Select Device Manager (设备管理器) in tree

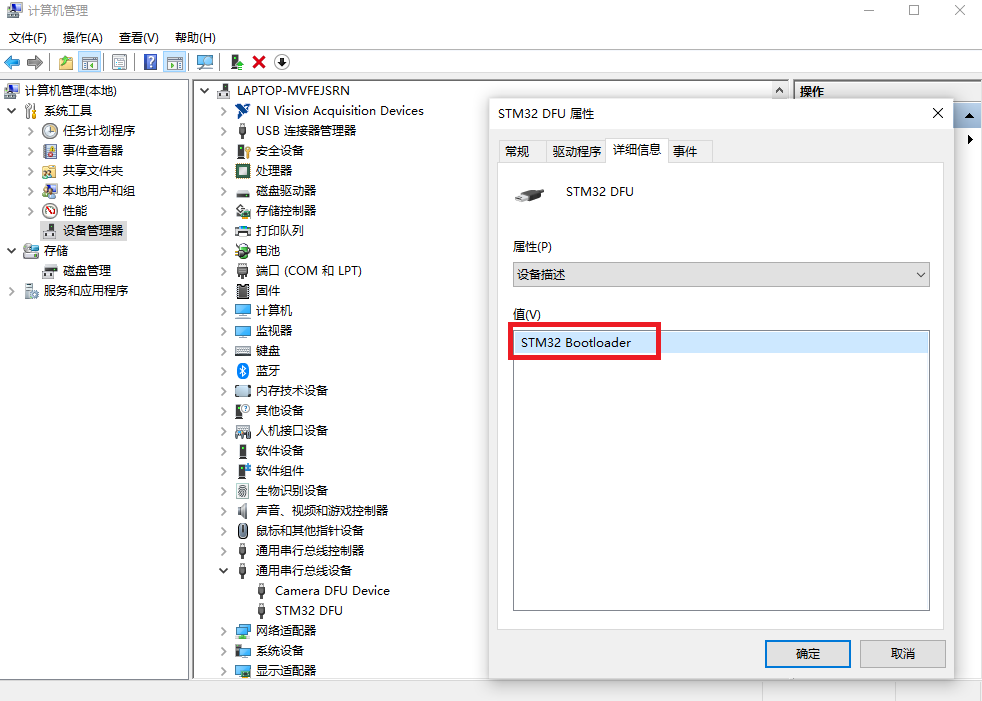coord(93,231)
